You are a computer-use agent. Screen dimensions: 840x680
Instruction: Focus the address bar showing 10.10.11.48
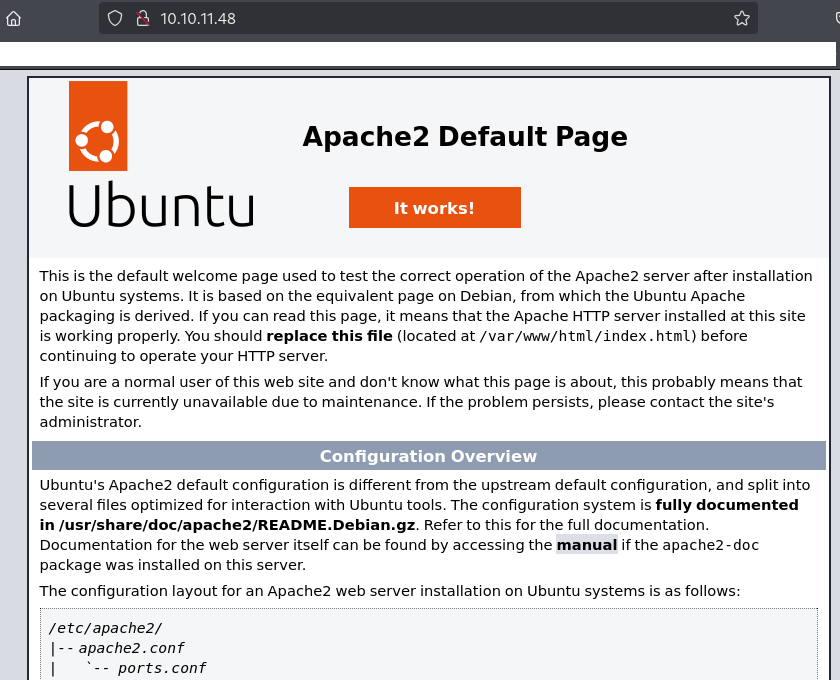click(400, 18)
